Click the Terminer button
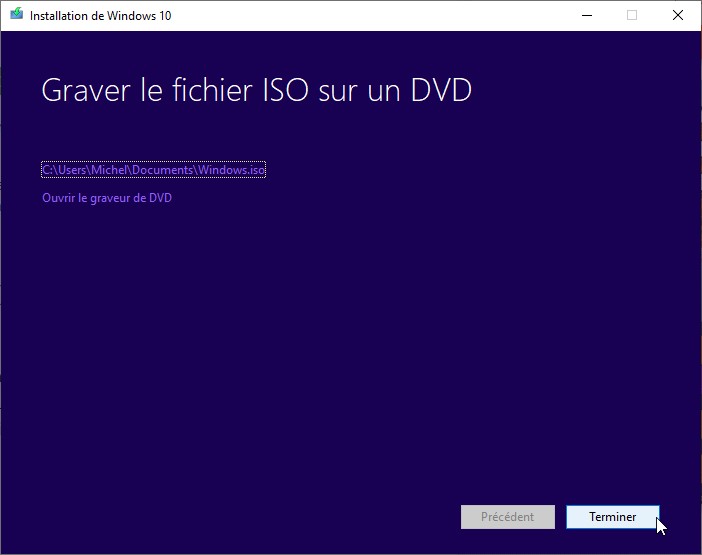 [612, 517]
